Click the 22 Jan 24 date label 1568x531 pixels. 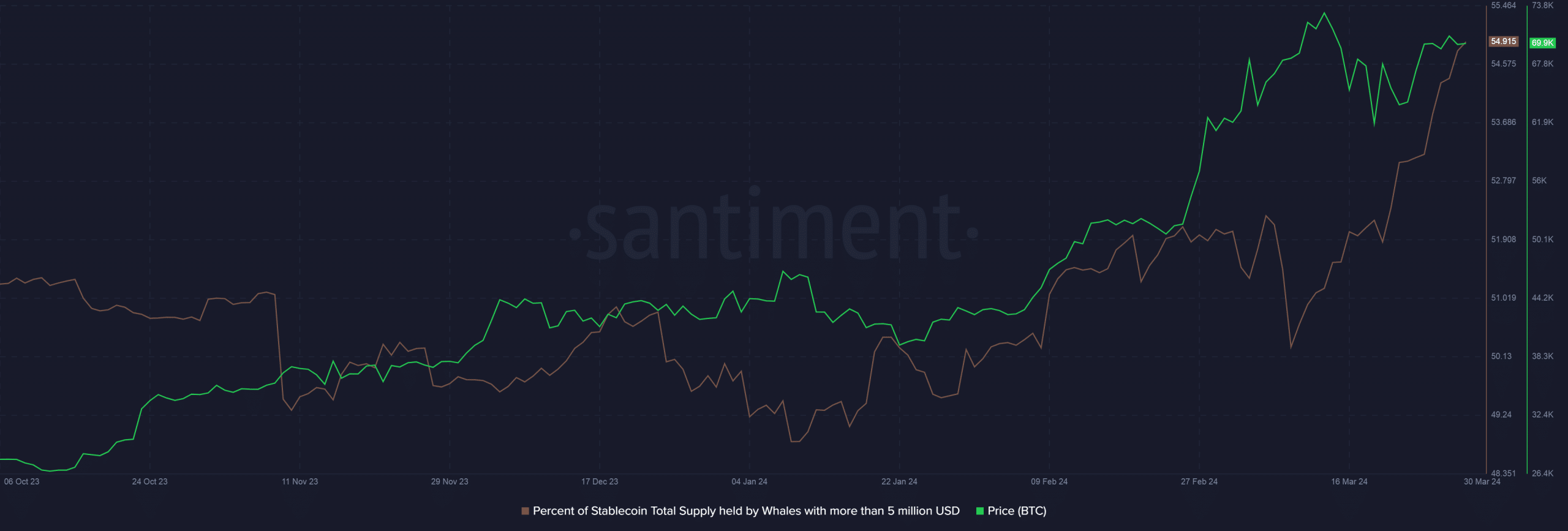pos(899,481)
